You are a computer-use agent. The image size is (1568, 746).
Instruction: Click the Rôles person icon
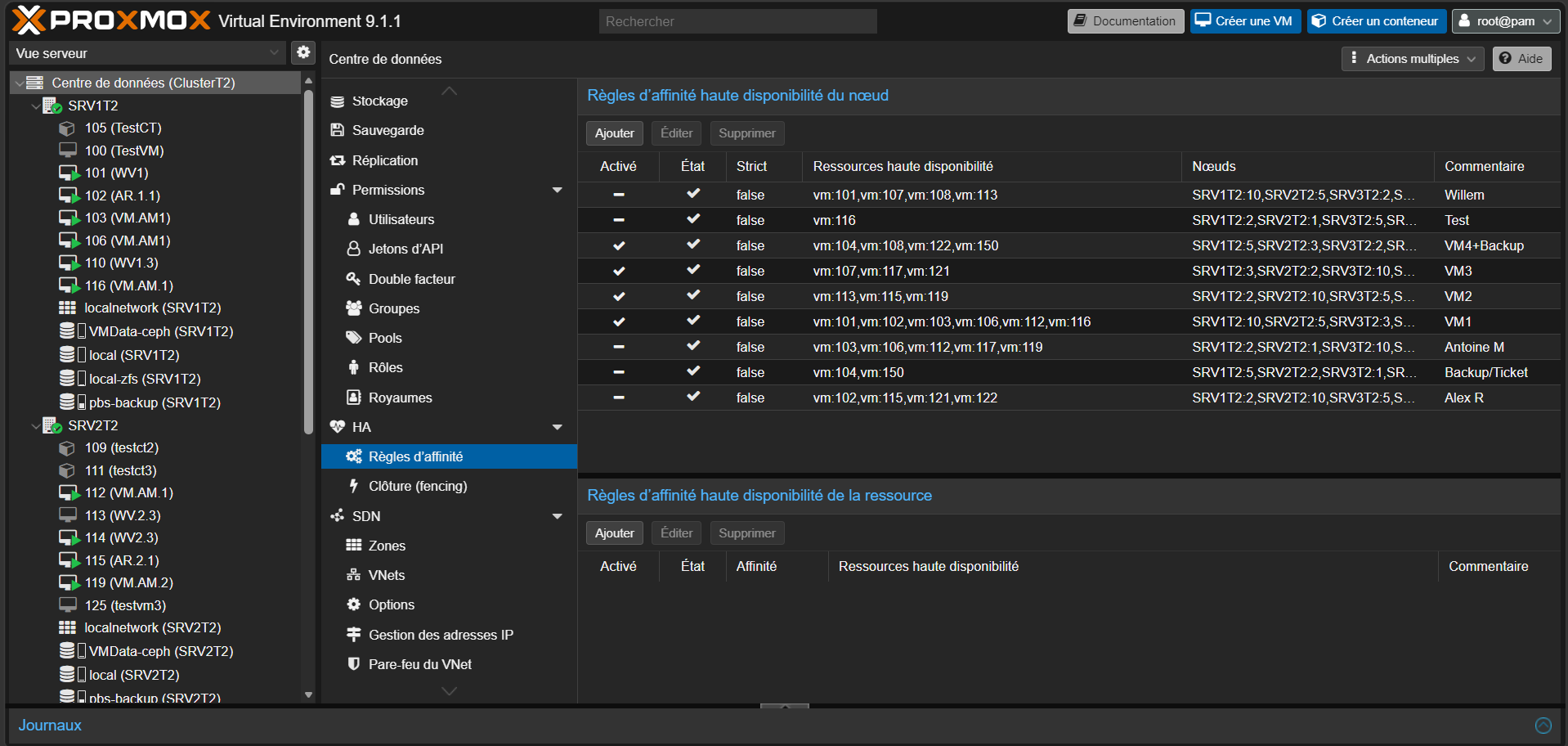pyautogui.click(x=353, y=367)
